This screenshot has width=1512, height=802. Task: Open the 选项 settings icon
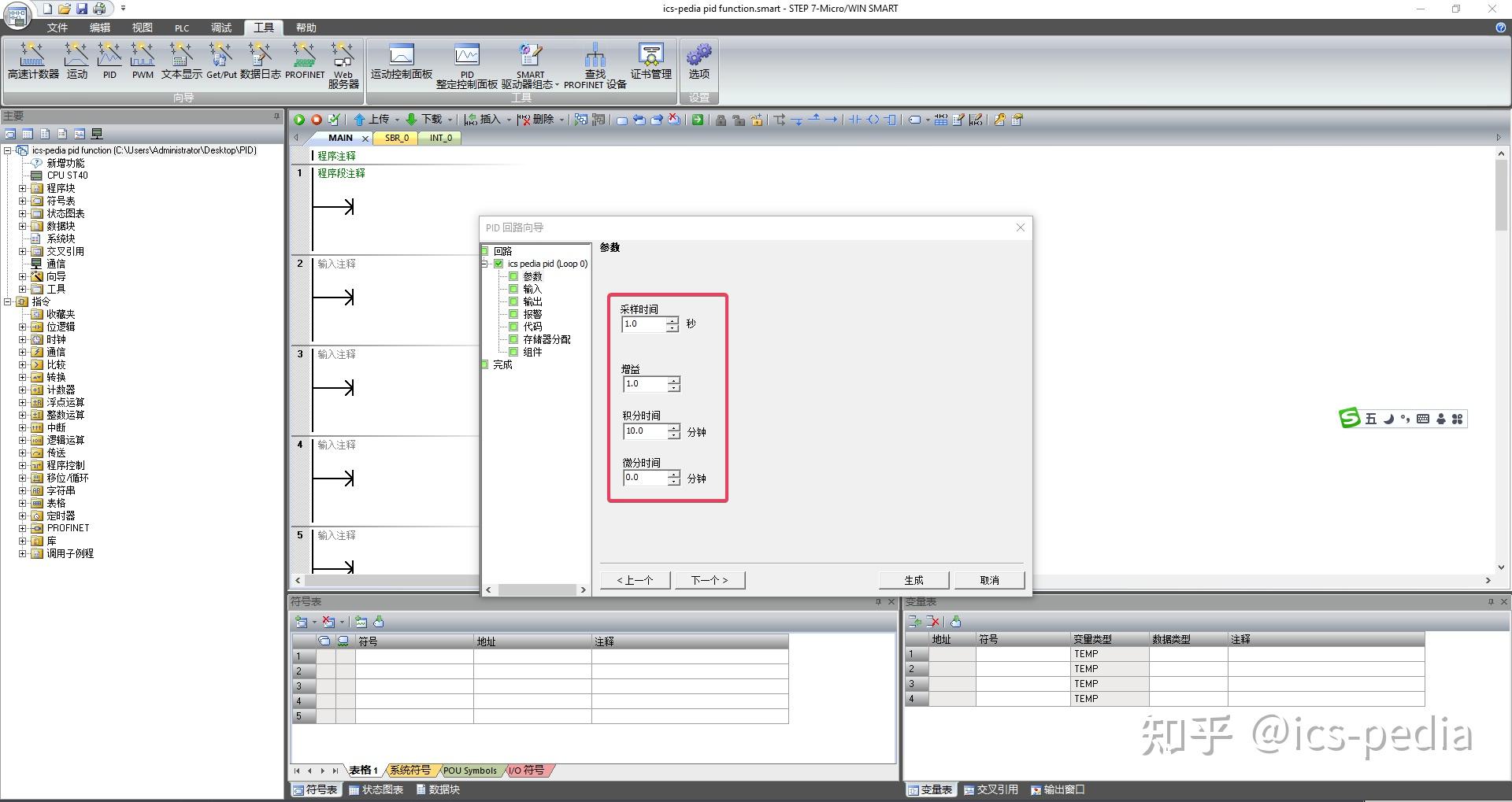click(699, 61)
